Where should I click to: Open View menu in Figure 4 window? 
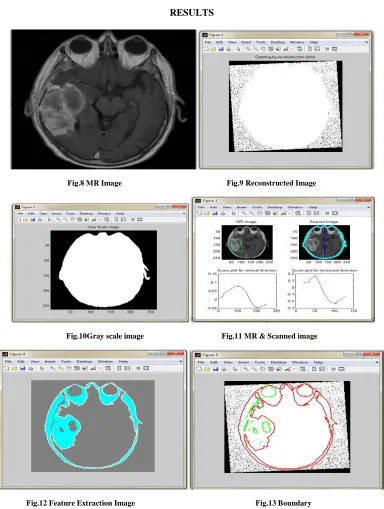click(x=35, y=361)
